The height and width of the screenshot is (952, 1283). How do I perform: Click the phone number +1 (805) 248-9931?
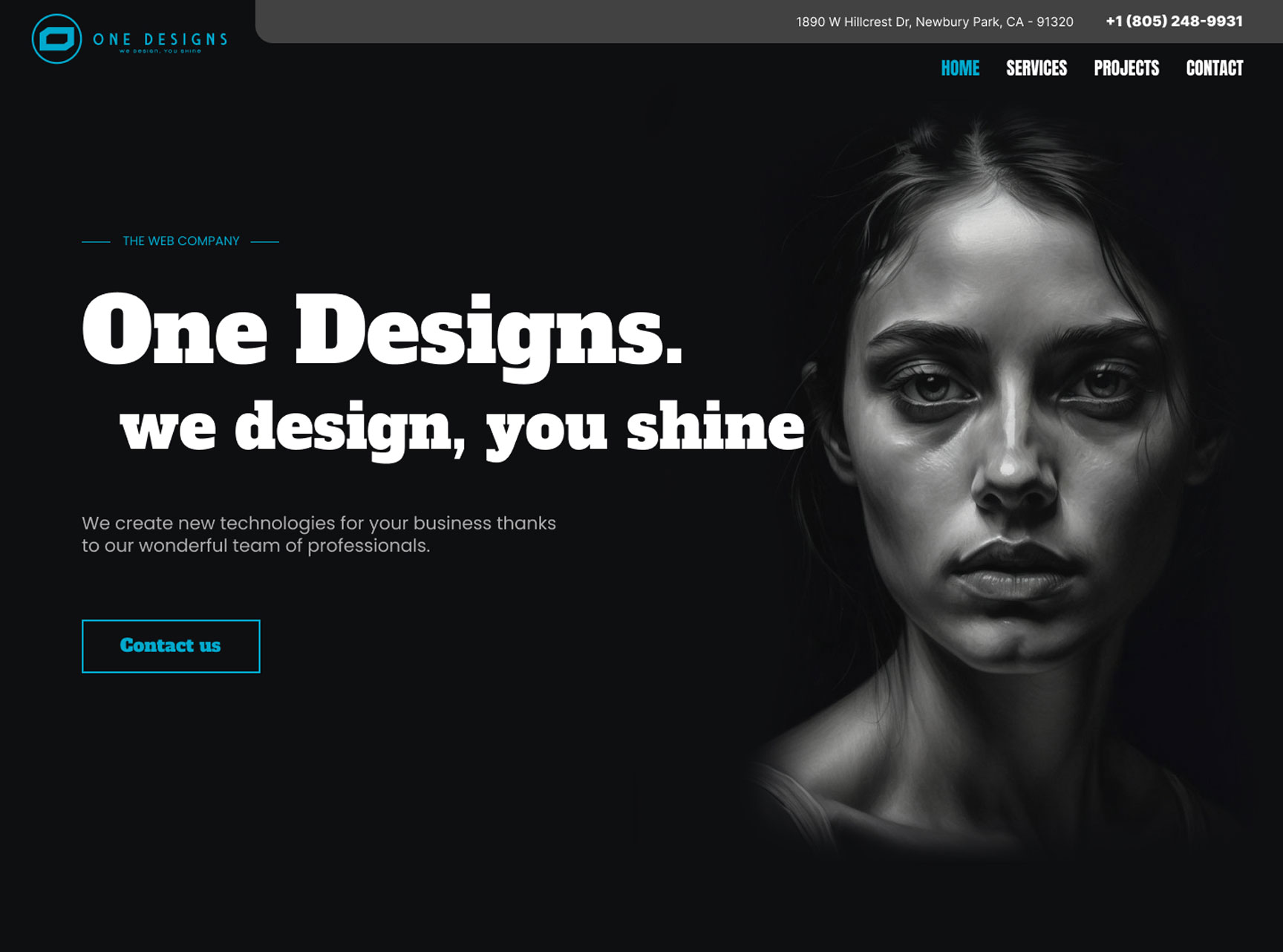(x=1174, y=21)
